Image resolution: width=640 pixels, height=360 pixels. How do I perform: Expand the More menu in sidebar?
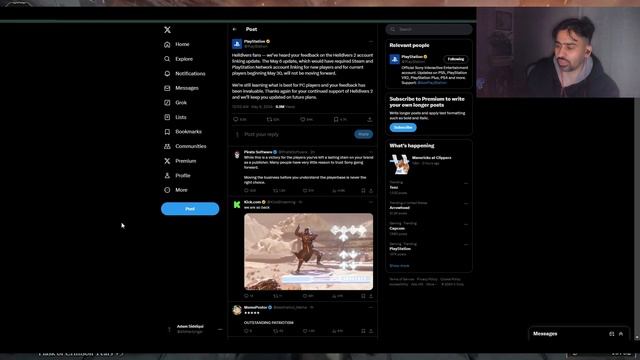(176, 190)
